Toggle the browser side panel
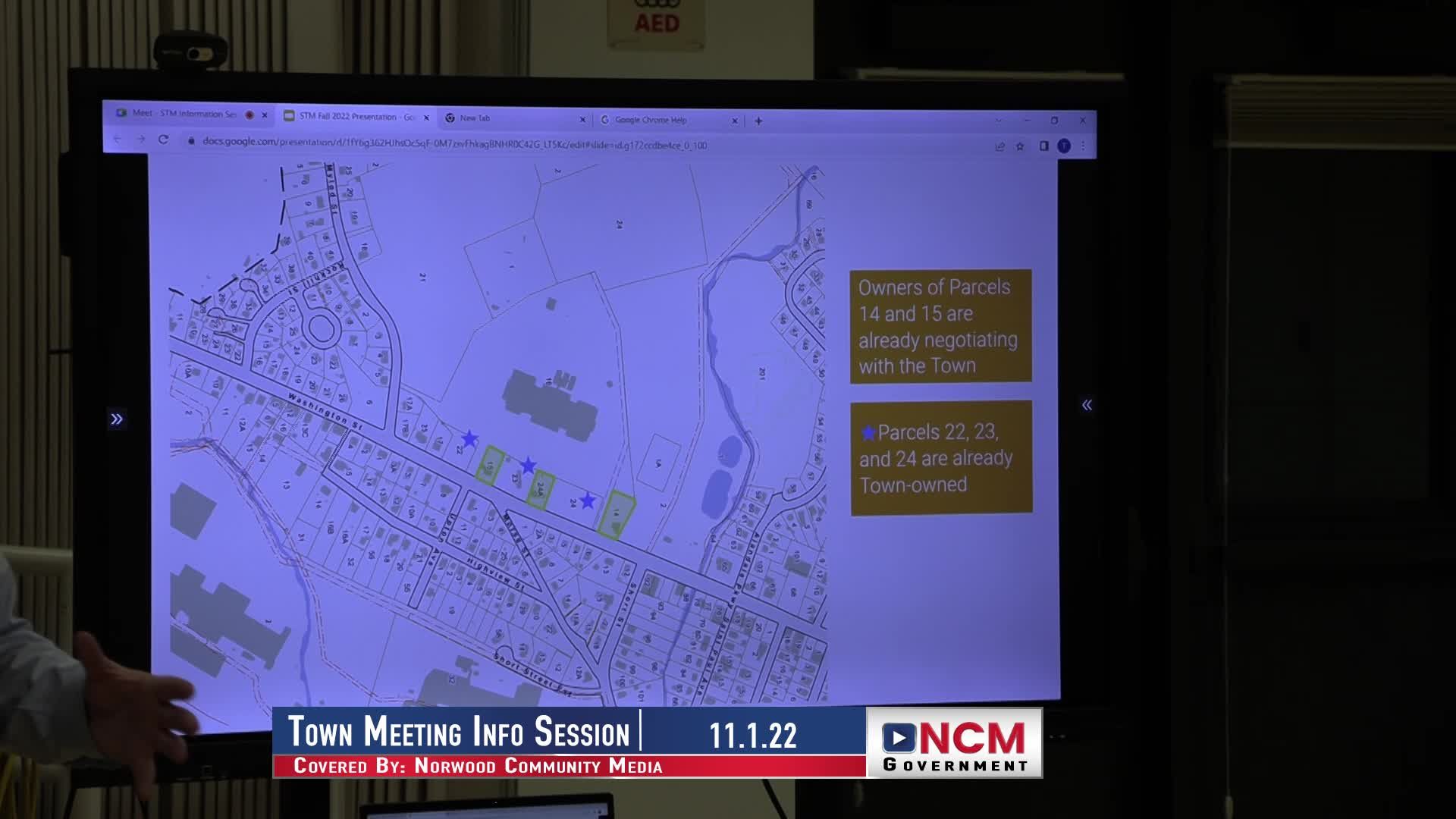This screenshot has width=1456, height=819. click(x=1043, y=146)
